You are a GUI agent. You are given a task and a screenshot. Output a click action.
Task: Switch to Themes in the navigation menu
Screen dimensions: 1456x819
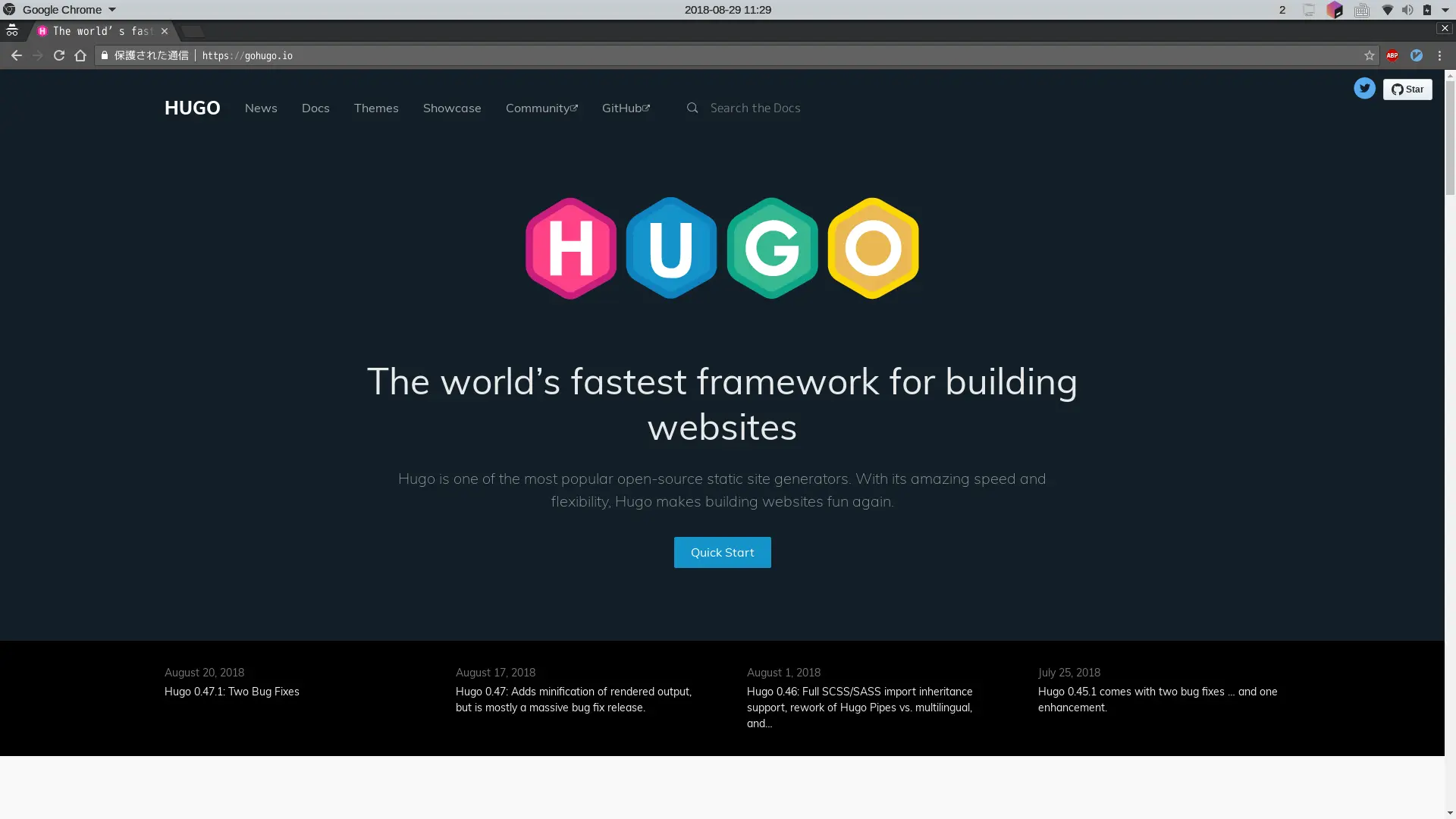coord(376,108)
